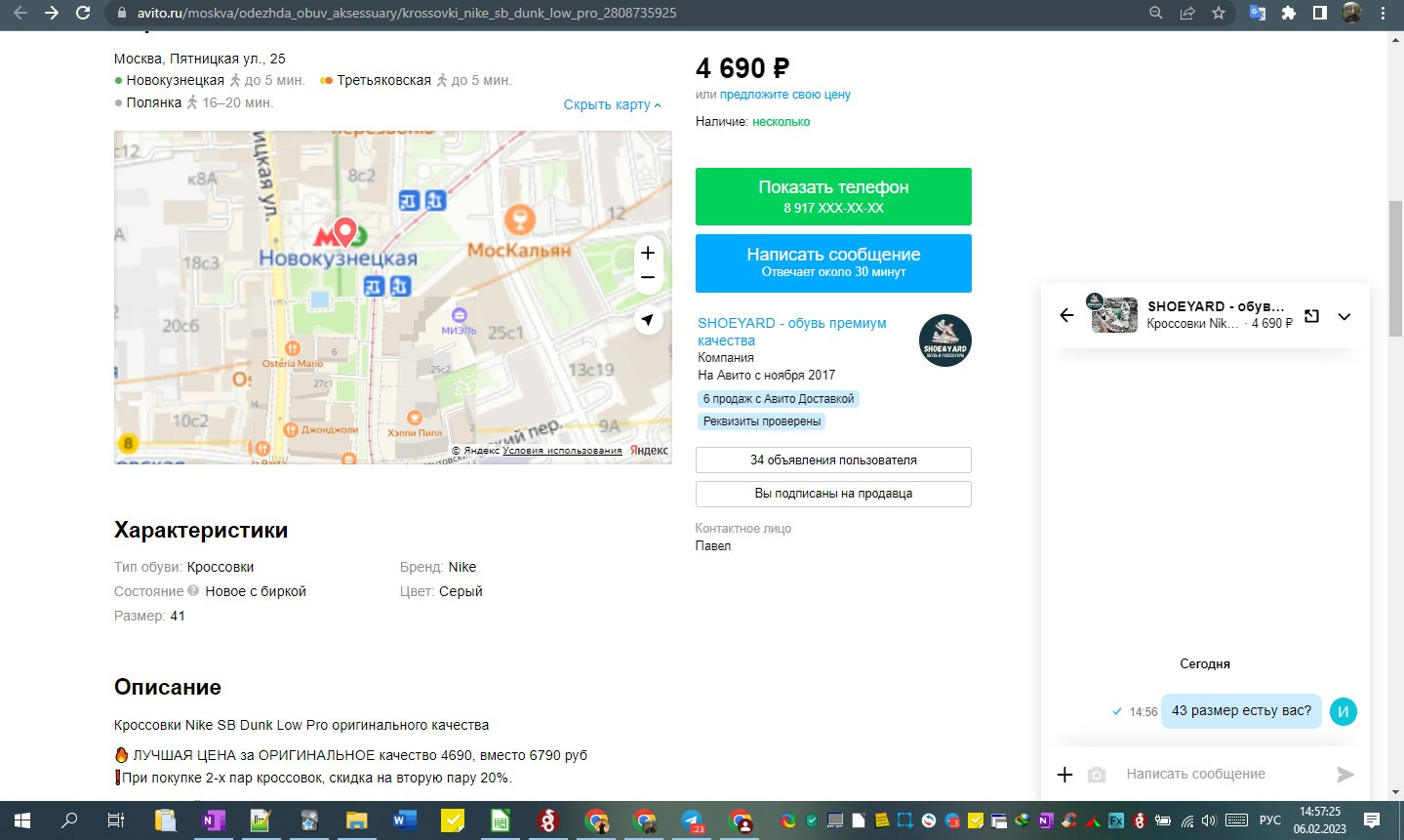This screenshot has width=1404, height=840.
Task: Zoom in on the Yandex map
Action: pos(648,253)
